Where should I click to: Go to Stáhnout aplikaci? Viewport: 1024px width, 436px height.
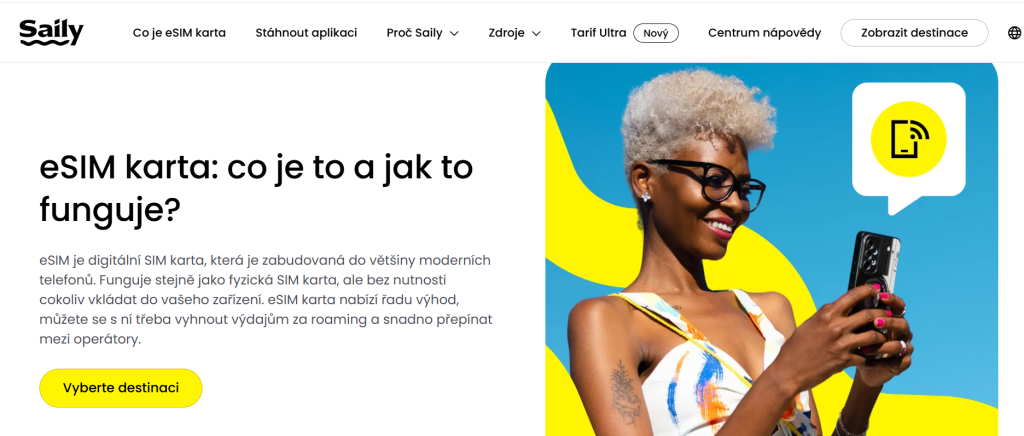[306, 33]
